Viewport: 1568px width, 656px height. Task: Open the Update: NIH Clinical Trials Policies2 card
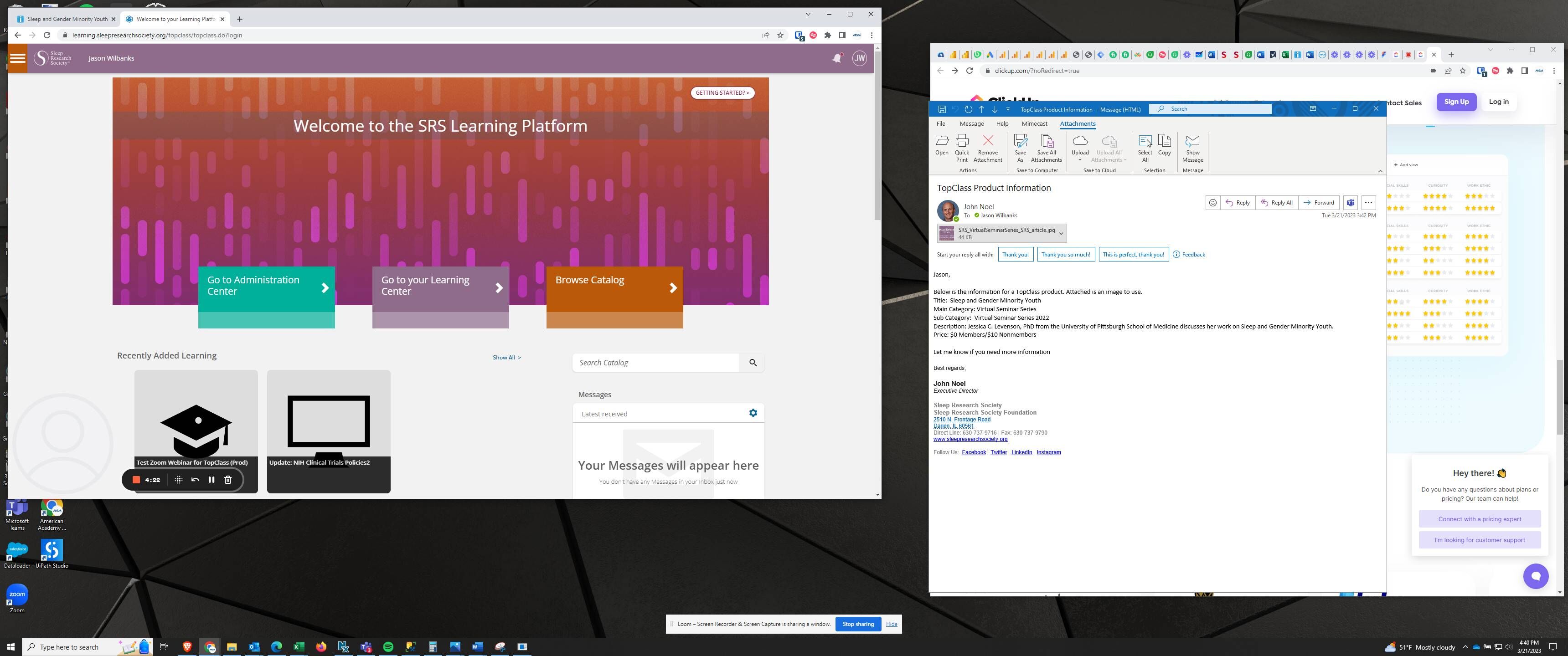[328, 431]
